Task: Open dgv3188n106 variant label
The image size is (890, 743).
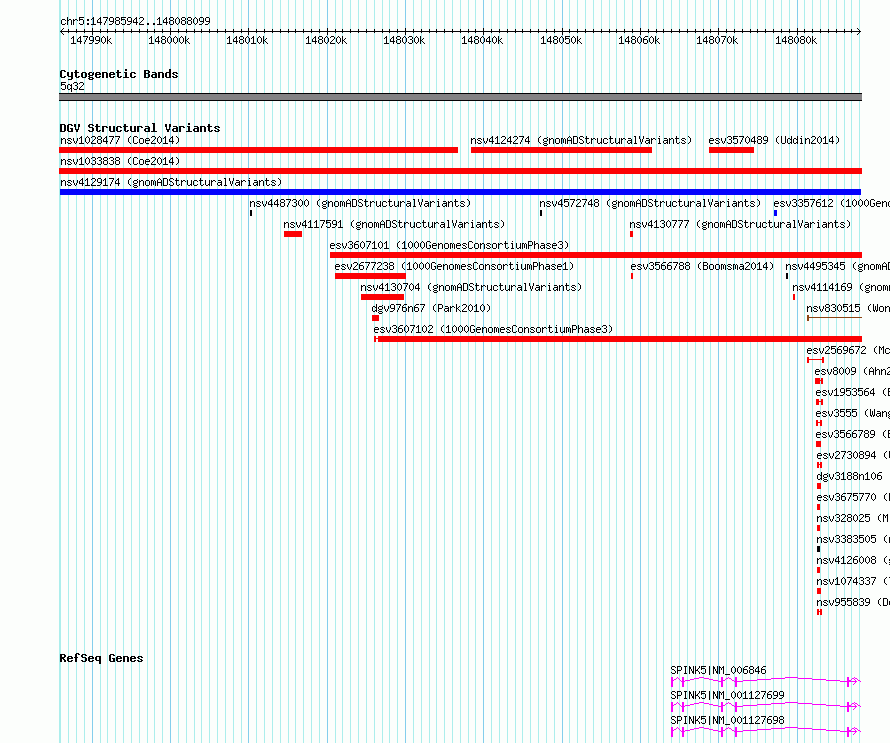Action: 850,476
